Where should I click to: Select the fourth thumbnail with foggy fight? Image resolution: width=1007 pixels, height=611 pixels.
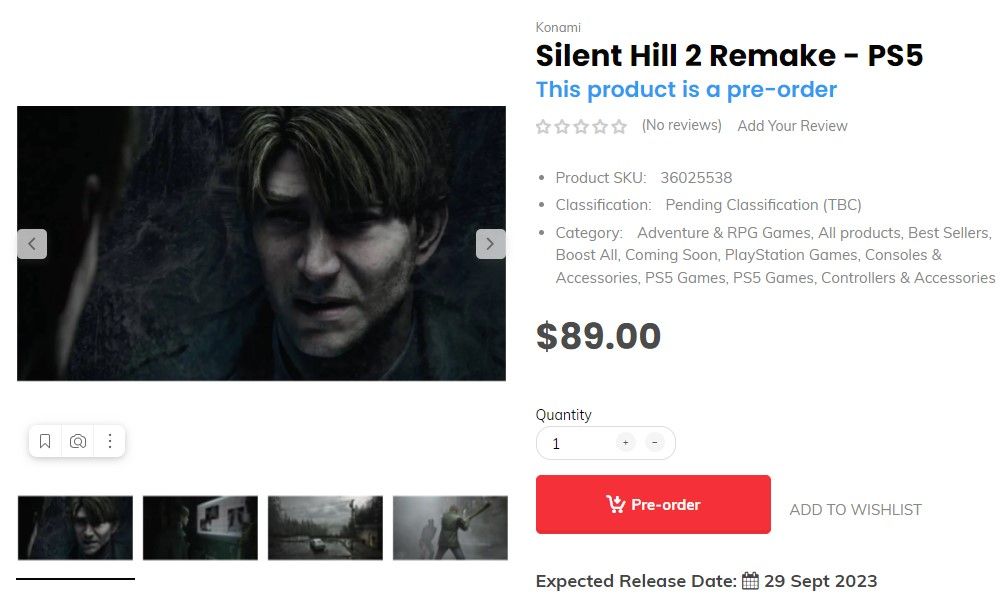point(449,527)
